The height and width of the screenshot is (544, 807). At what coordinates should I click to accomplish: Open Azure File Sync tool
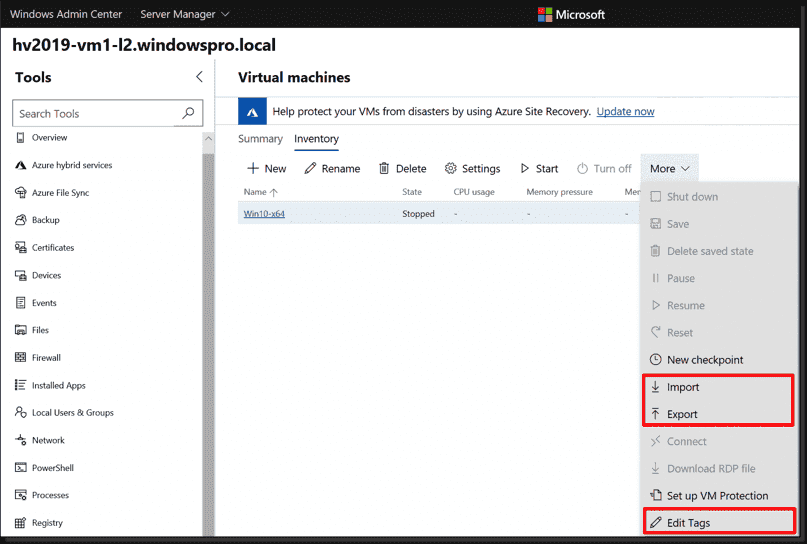coord(52,192)
